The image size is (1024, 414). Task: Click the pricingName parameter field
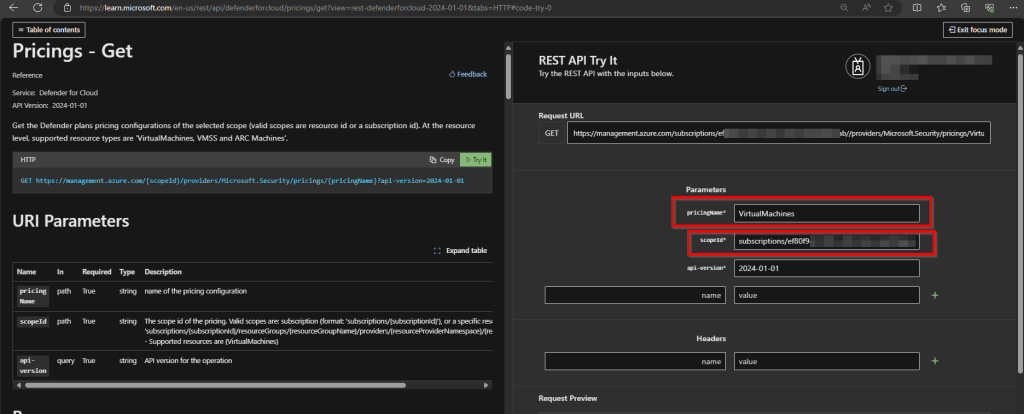[825, 213]
